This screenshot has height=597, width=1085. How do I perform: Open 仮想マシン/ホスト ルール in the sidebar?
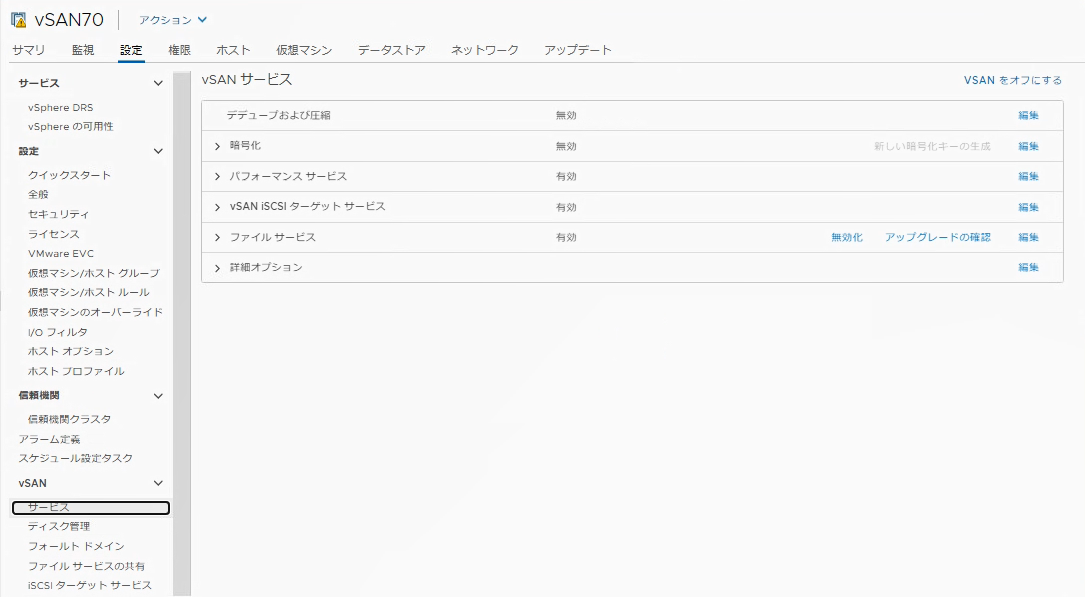pos(89,292)
